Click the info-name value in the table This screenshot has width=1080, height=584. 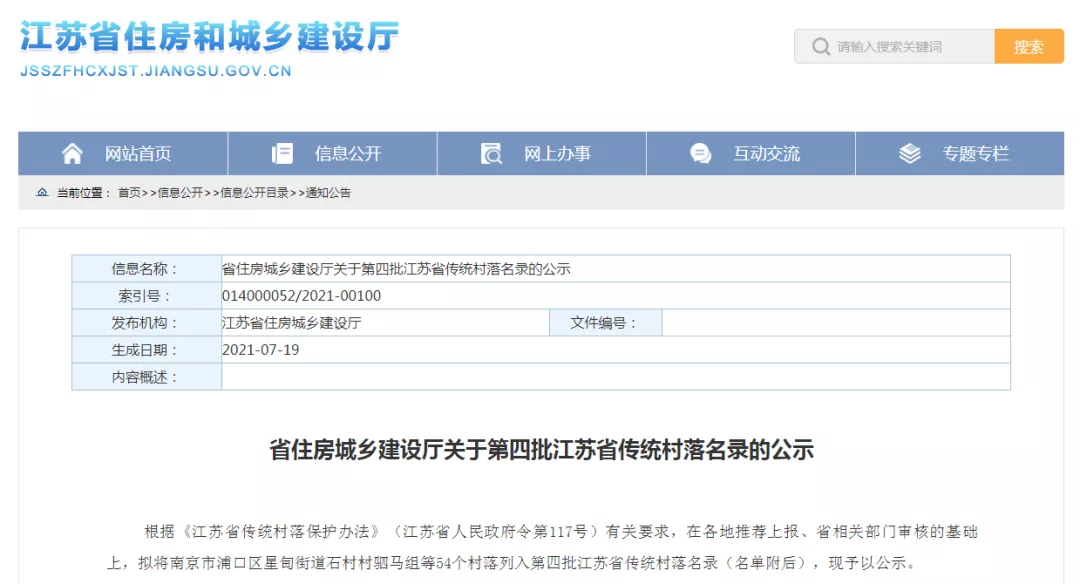point(396,269)
